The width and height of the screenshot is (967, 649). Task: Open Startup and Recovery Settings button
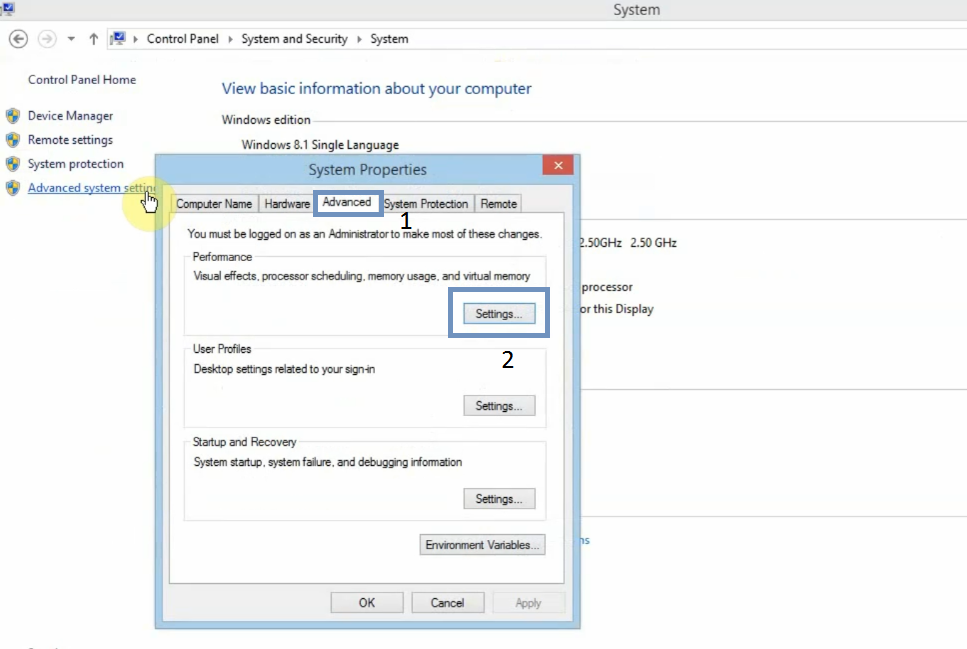pos(499,498)
